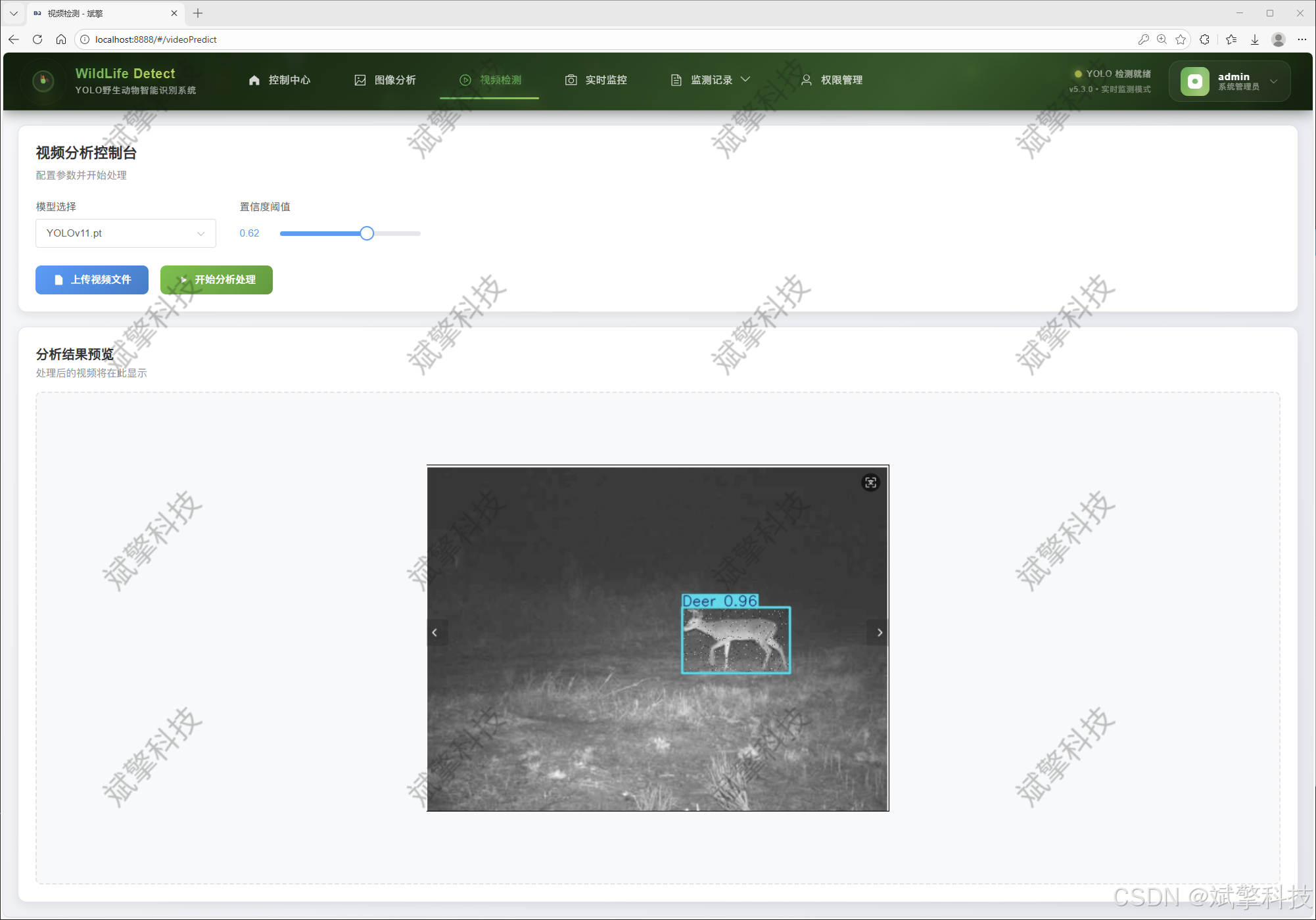Click the zoom magnifier icon in address bar
Viewport: 1316px width, 920px height.
[x=1162, y=39]
